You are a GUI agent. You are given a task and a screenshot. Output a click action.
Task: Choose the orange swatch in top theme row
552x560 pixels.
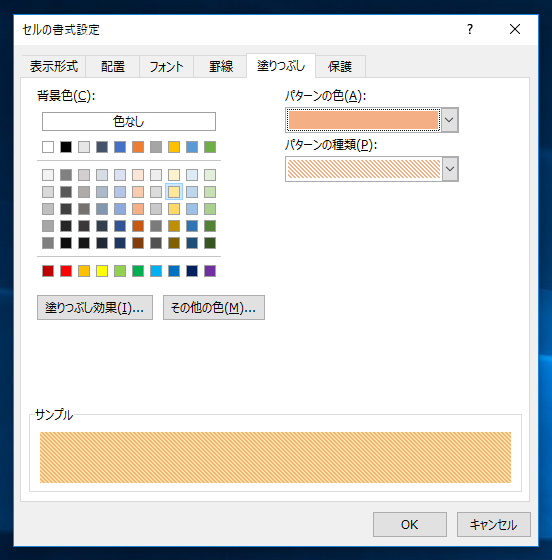click(x=138, y=147)
